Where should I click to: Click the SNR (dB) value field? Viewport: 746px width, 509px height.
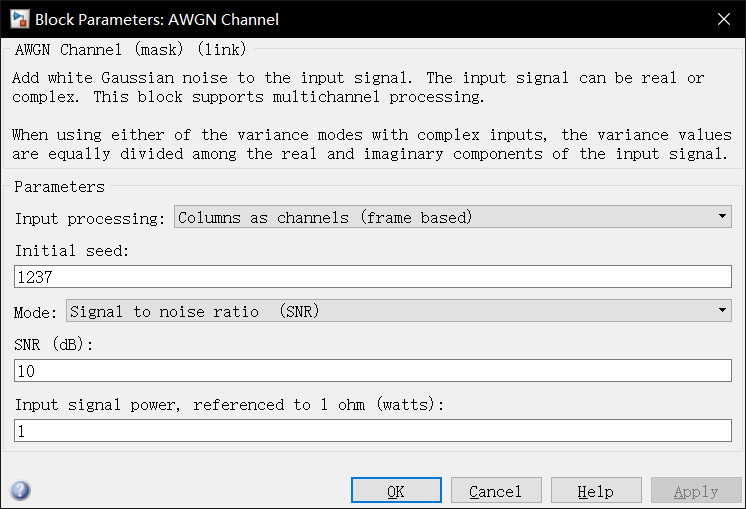[373, 371]
